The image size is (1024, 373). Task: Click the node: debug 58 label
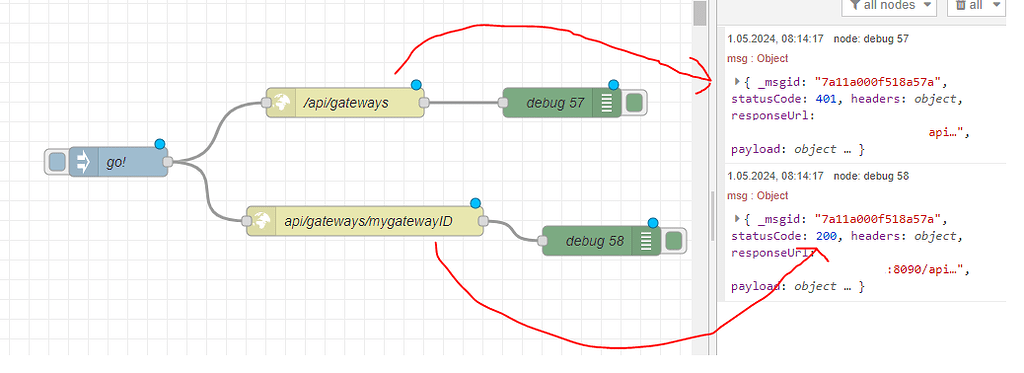pyautogui.click(x=871, y=176)
